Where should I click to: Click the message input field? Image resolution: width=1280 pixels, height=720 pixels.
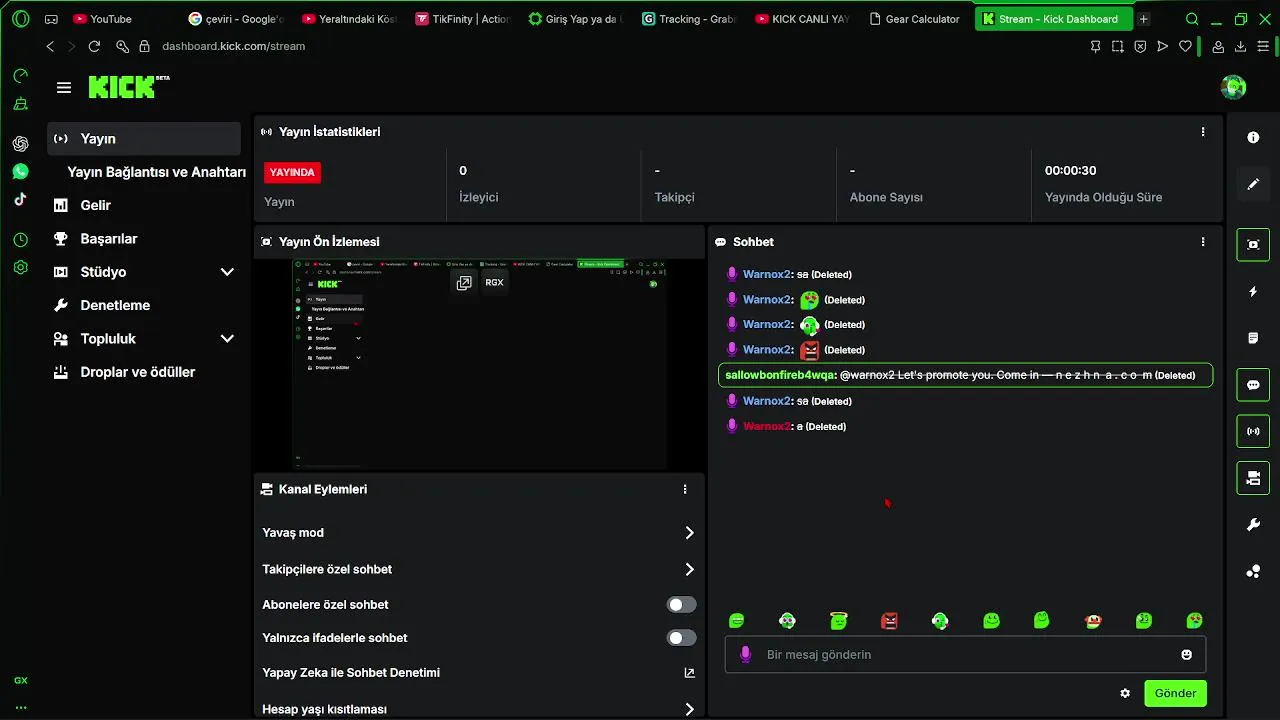[965, 655]
